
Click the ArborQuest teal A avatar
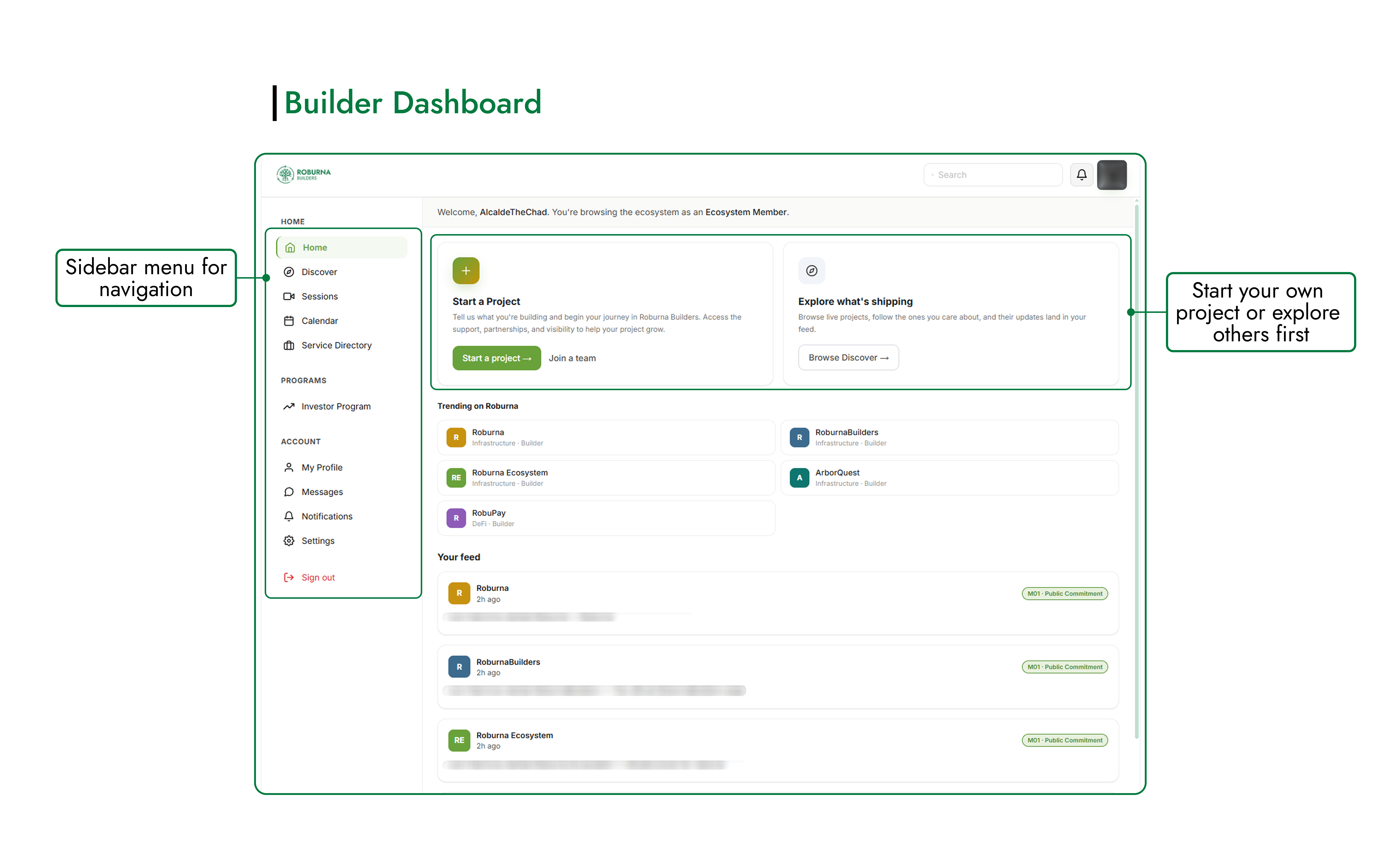(799, 478)
